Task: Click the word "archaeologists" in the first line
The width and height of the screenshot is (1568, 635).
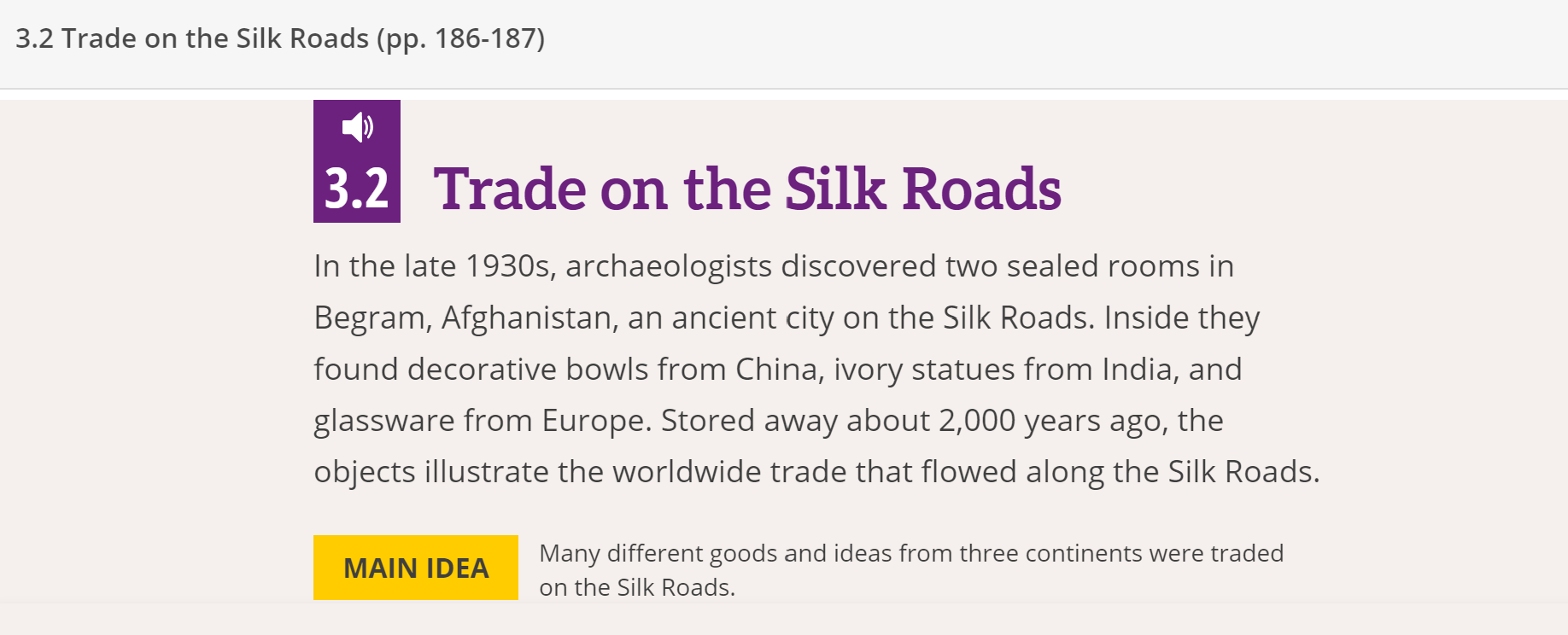Action: pyautogui.click(x=668, y=267)
